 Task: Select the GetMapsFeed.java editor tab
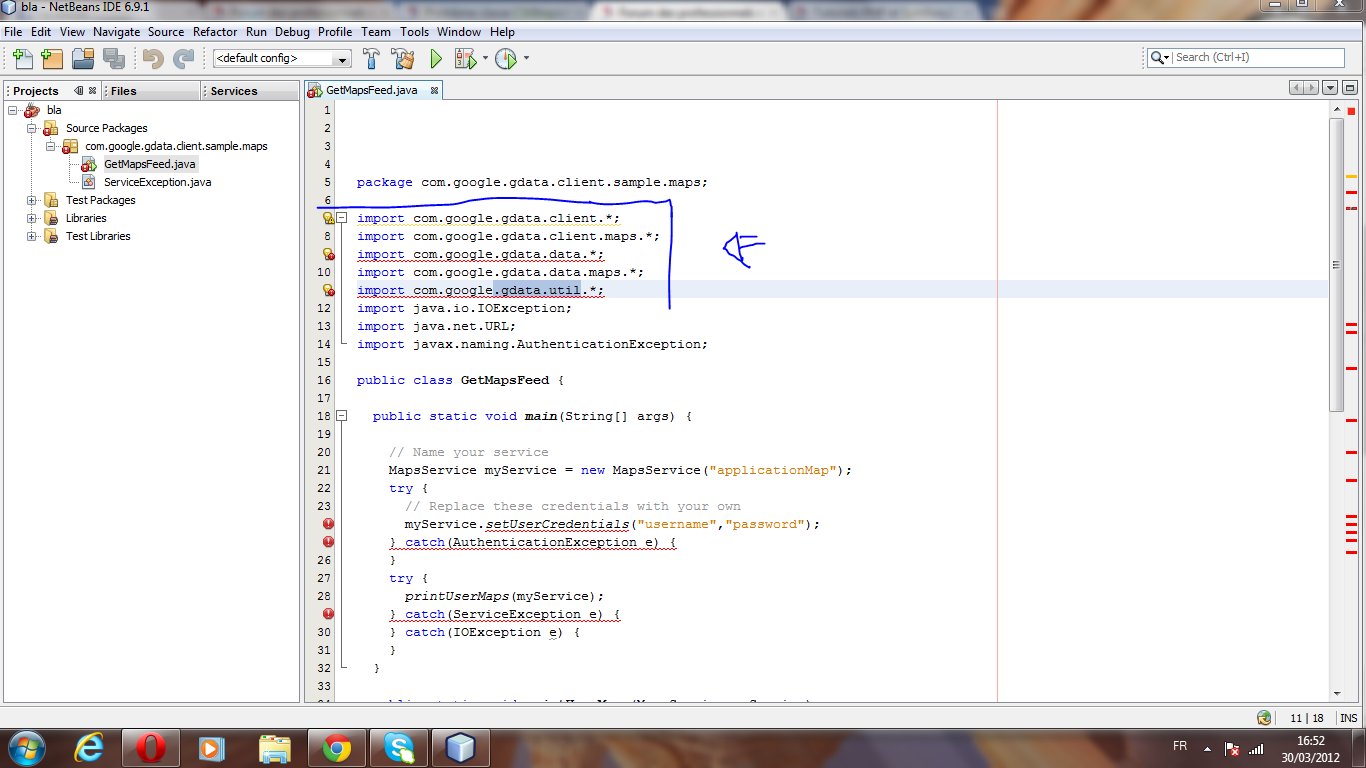[x=371, y=90]
